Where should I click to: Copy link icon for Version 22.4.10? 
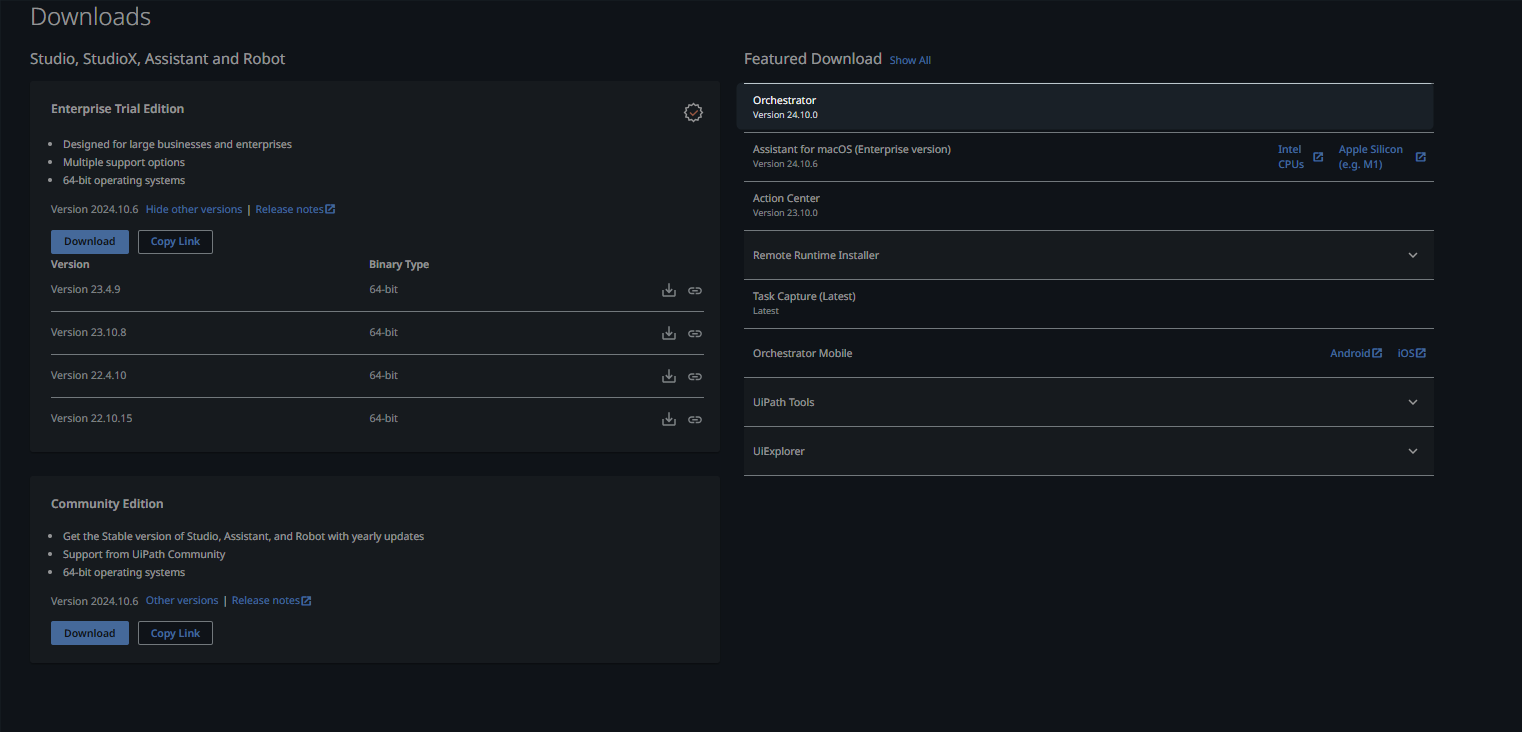click(x=695, y=377)
